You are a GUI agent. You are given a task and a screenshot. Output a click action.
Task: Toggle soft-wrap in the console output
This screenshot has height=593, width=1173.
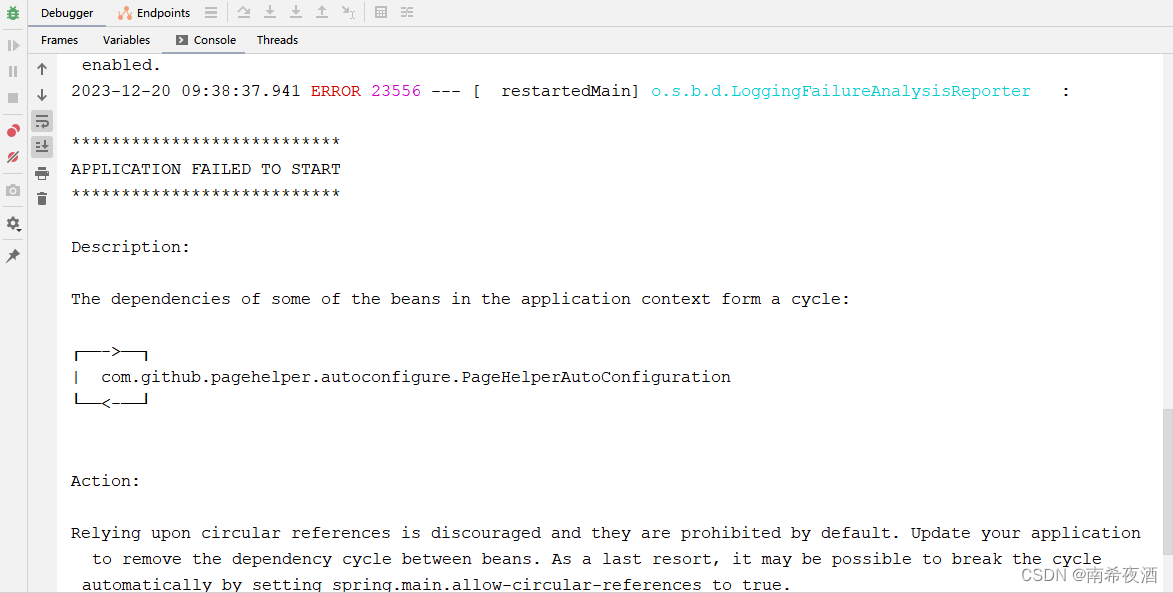41,120
